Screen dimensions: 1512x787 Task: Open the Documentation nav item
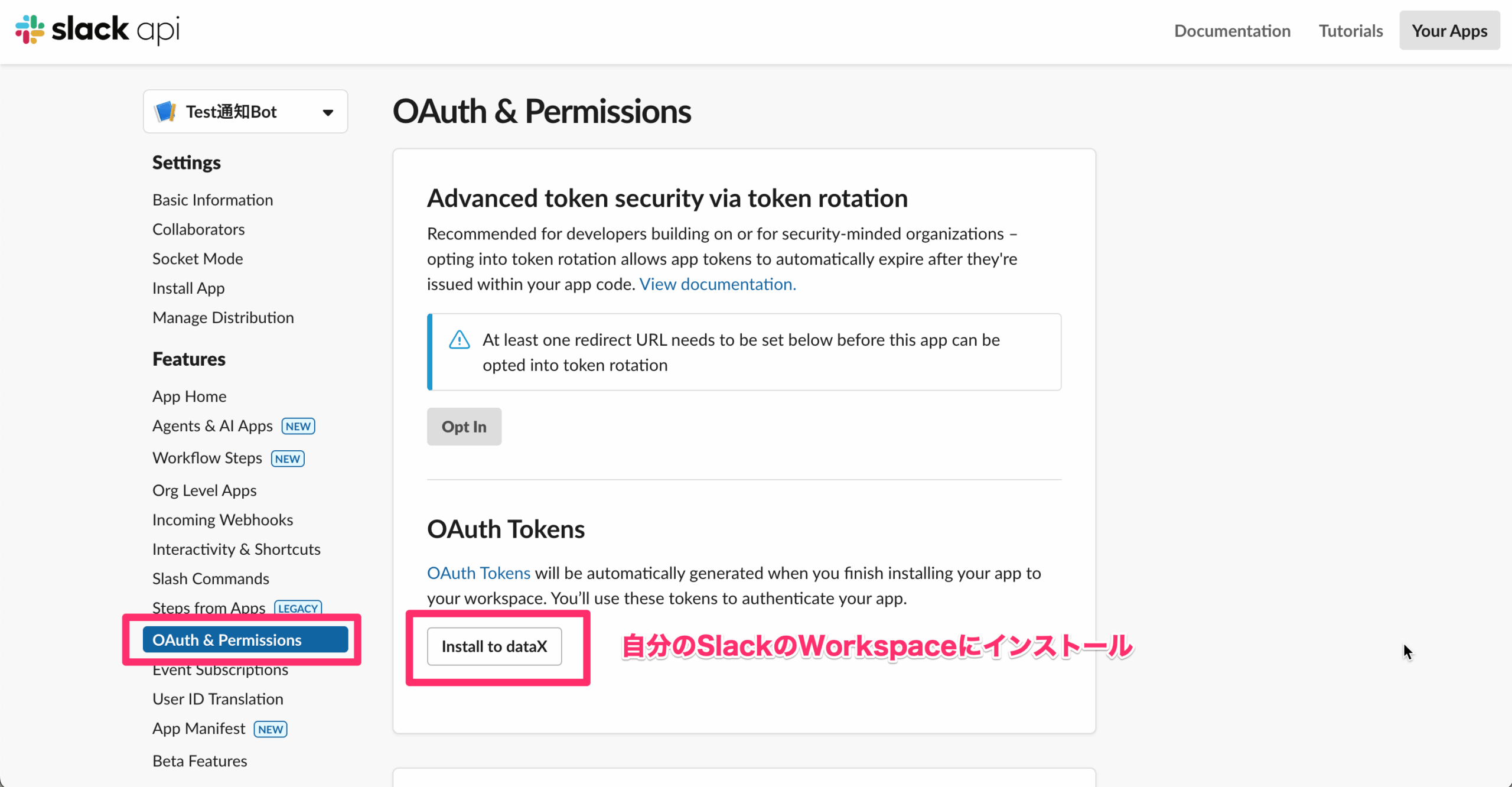tap(1232, 30)
